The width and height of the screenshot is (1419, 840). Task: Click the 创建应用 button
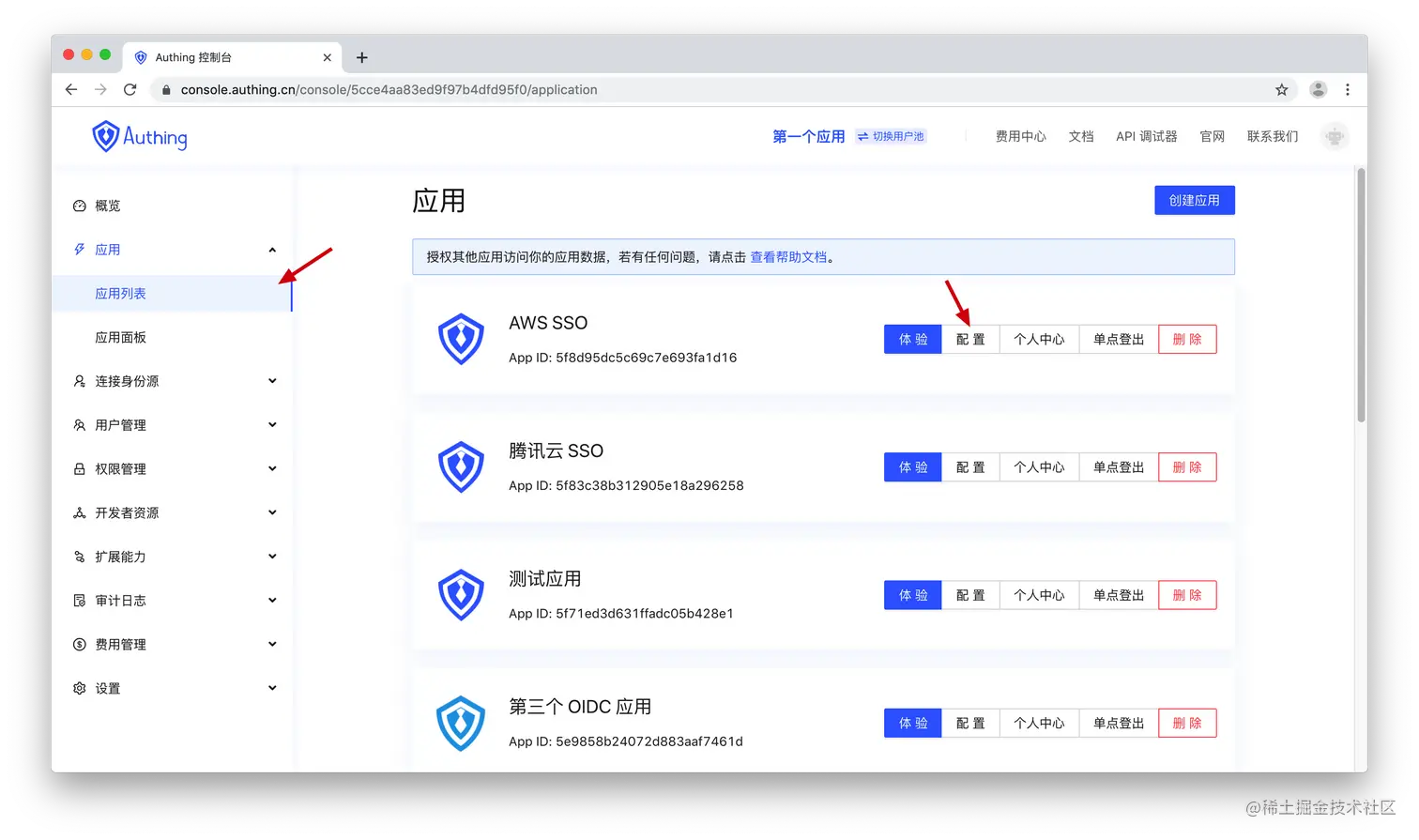[x=1194, y=200]
